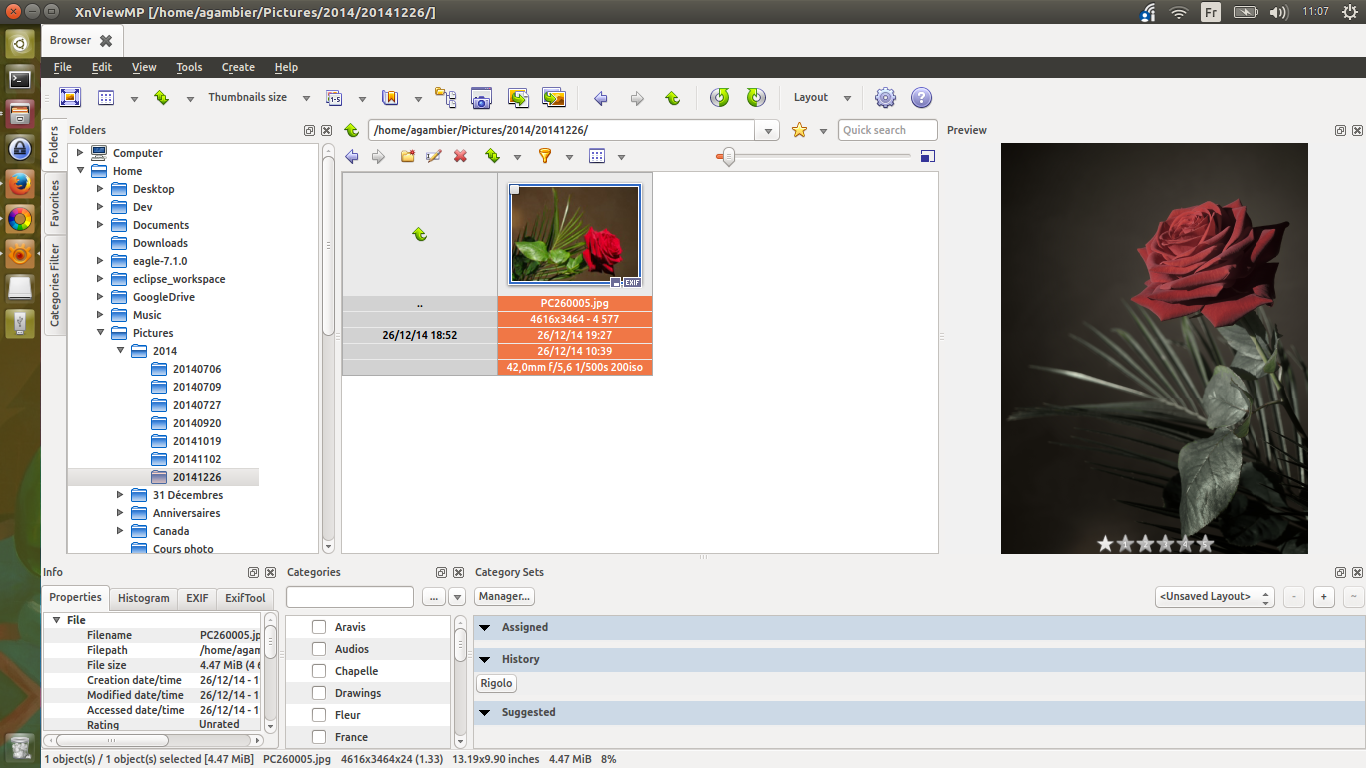Create new folder with the folder icon
Screen dimensions: 1366x768
pos(407,157)
